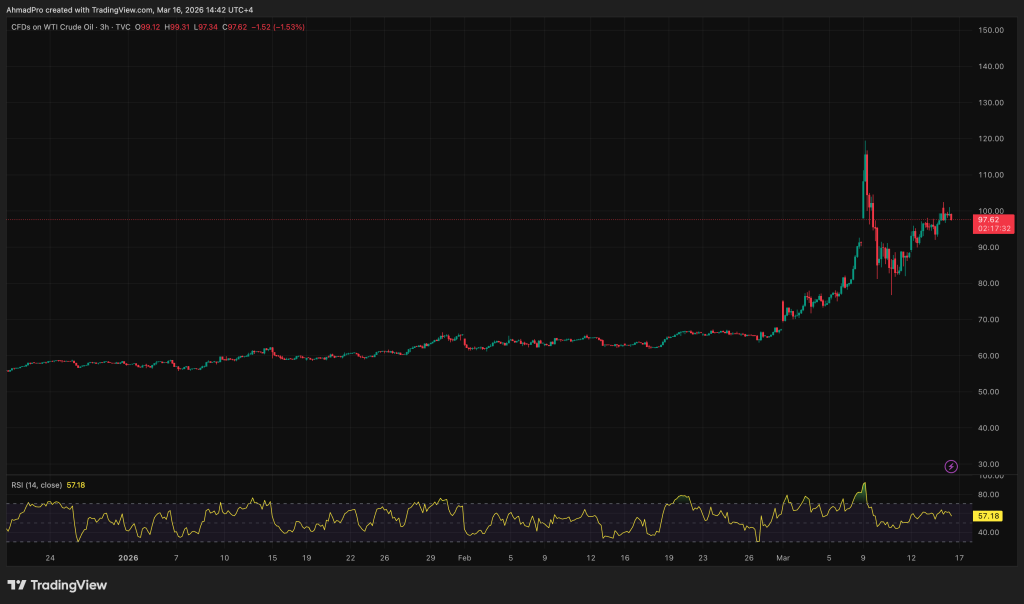Click the 80.00 level on the RSI scale
Screen dimensions: 1024x604
point(989,492)
